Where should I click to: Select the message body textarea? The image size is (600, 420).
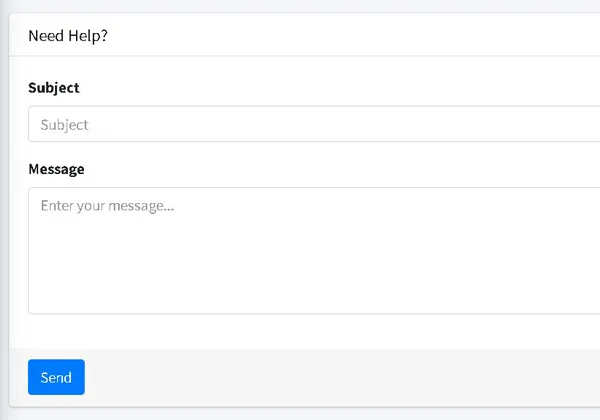point(314,251)
